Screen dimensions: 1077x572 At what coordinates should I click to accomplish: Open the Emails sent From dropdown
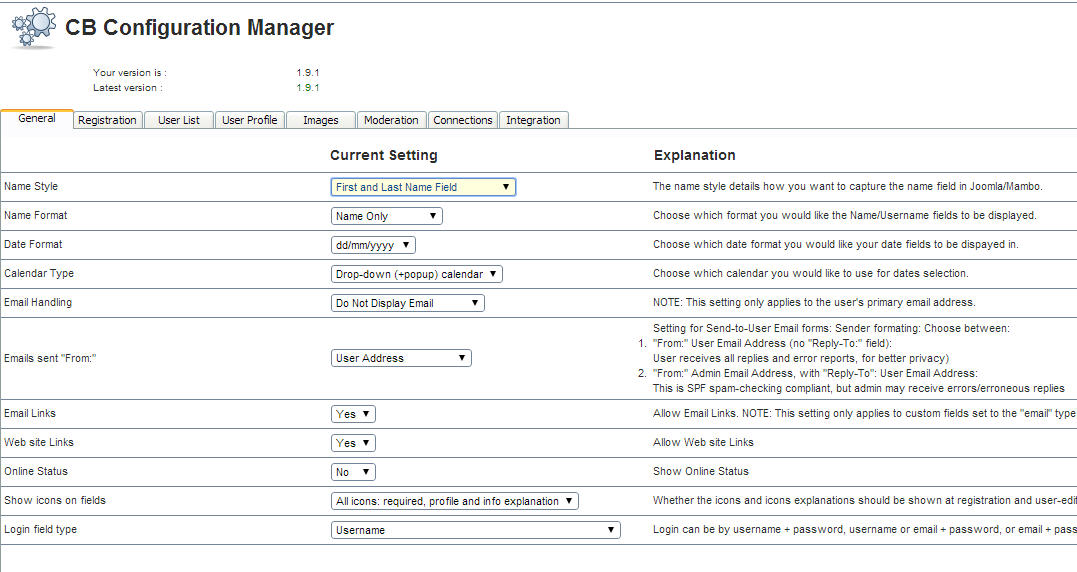tap(401, 358)
